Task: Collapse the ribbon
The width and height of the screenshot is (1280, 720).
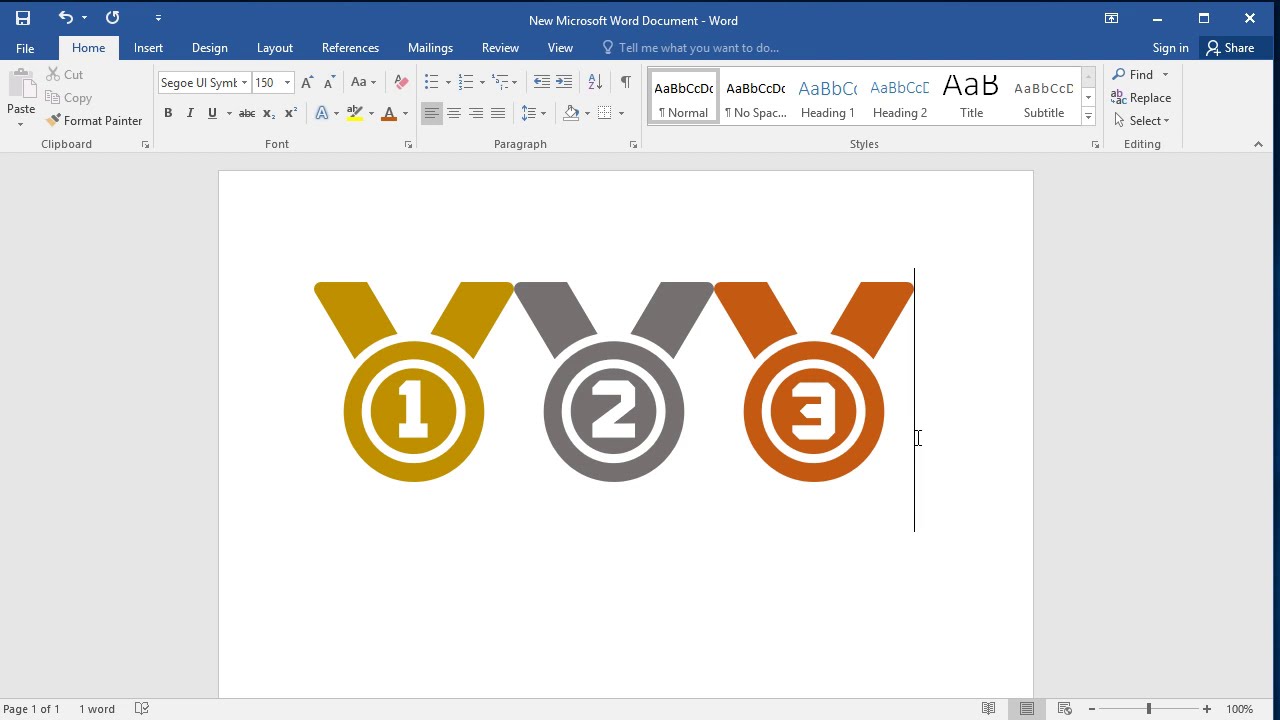Action: [1258, 144]
